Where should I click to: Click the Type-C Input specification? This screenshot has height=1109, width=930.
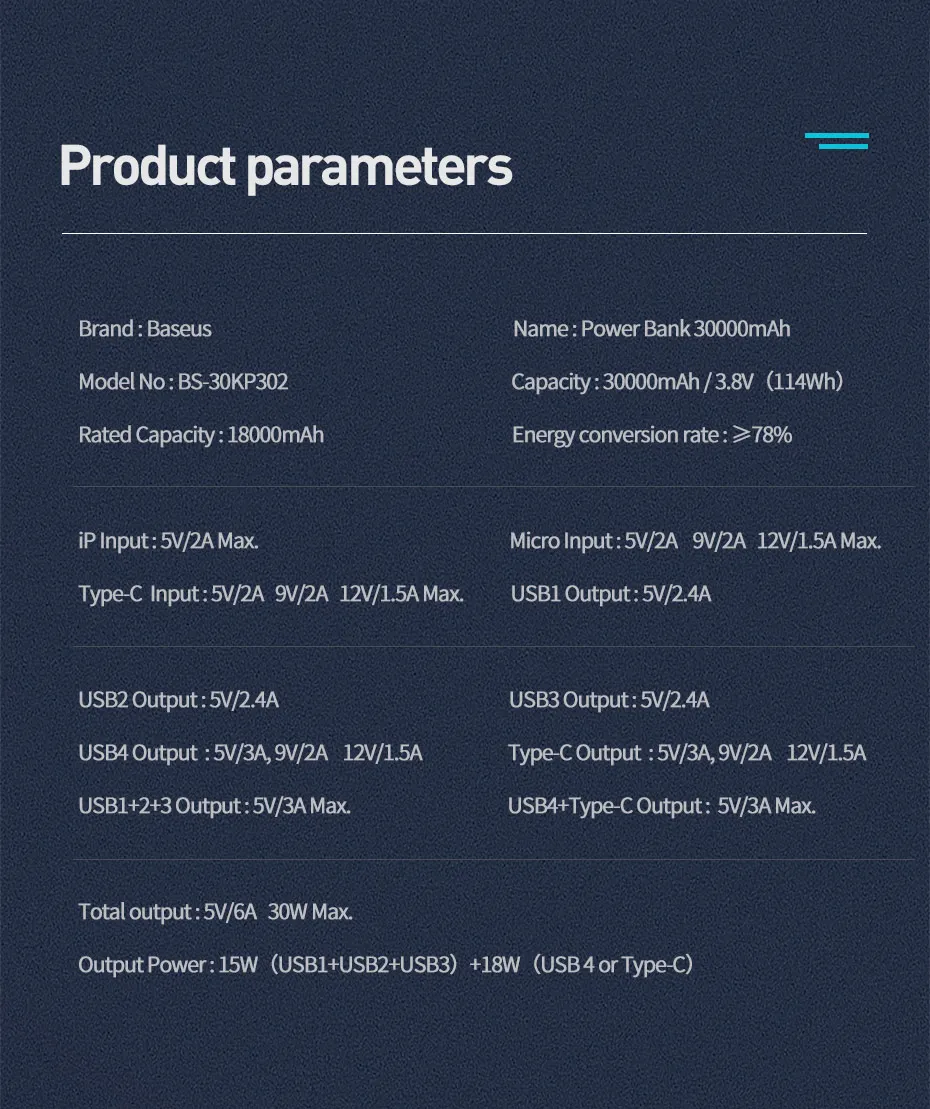(271, 594)
